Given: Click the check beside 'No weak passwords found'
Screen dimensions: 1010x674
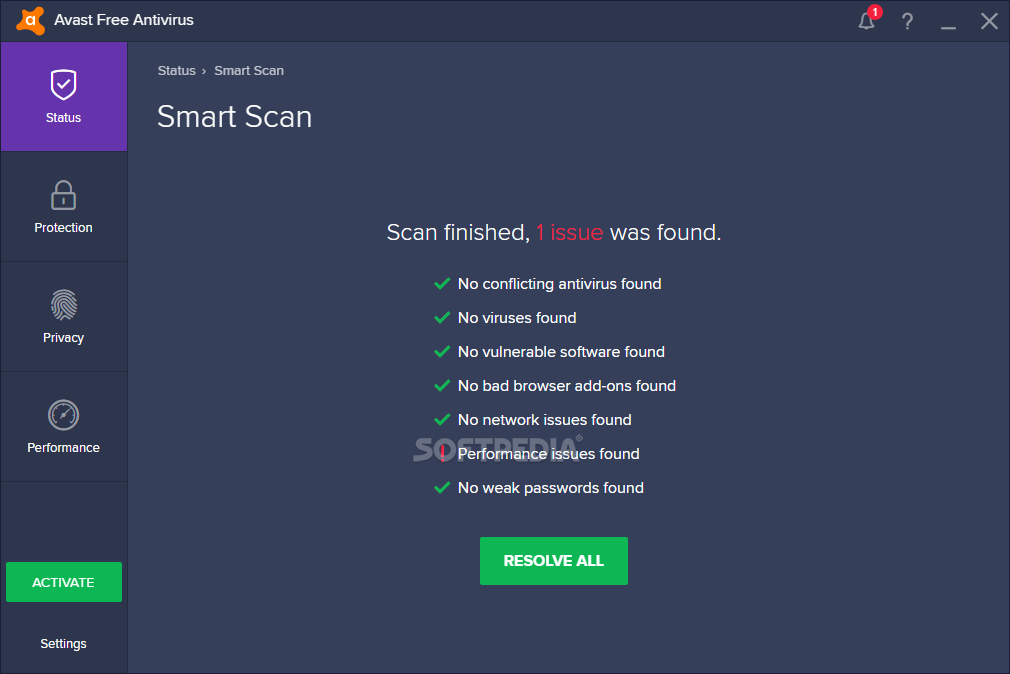Looking at the screenshot, I should tap(442, 488).
